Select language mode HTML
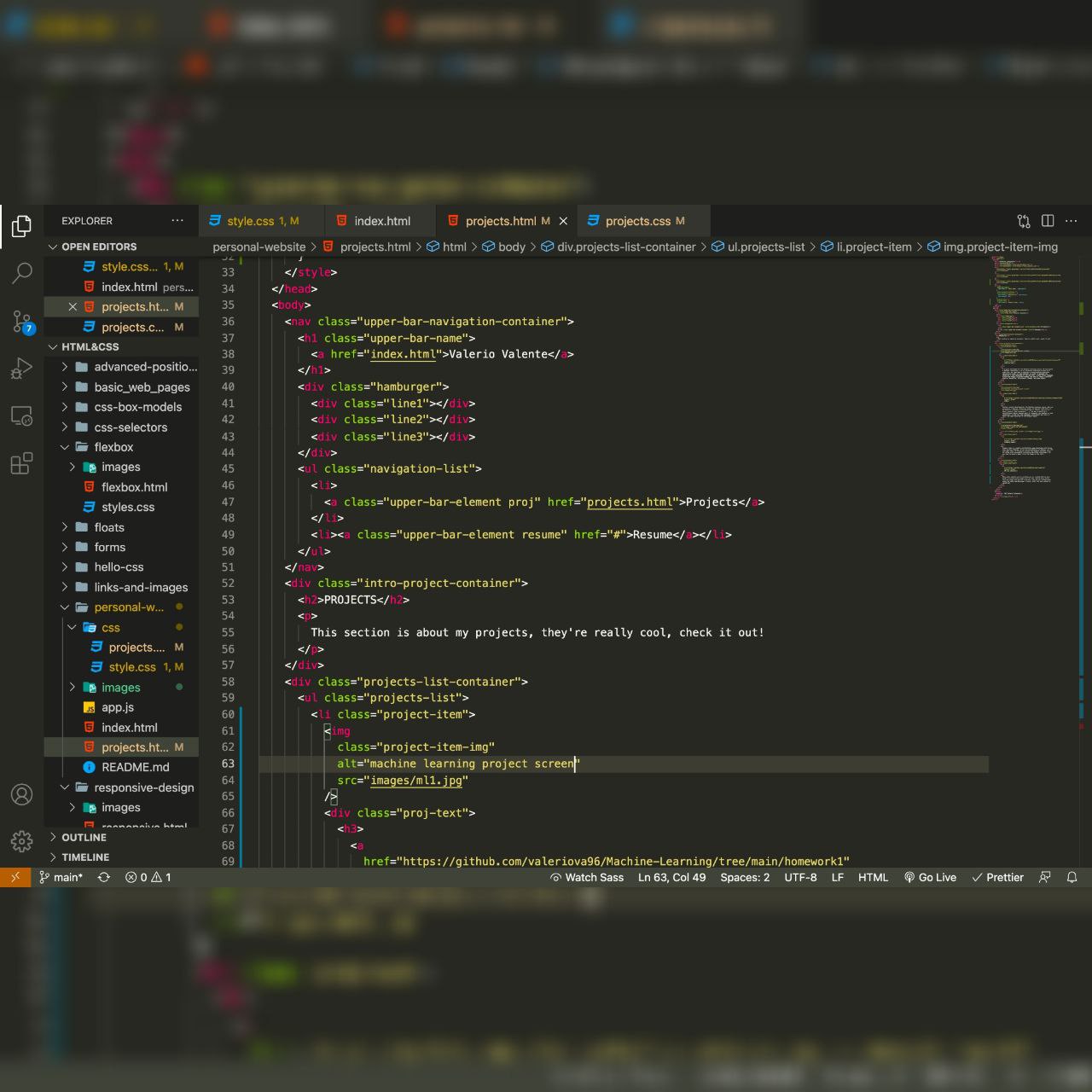Viewport: 1092px width, 1092px height. [873, 877]
